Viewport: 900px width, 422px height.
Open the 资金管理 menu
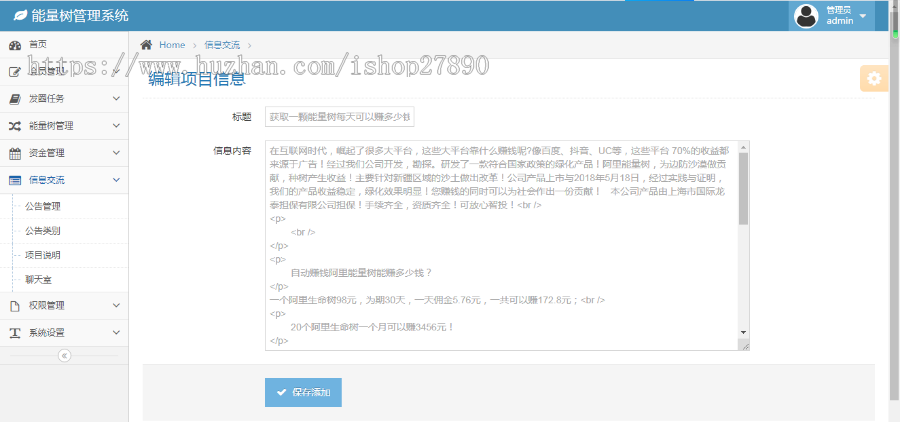click(x=46, y=153)
